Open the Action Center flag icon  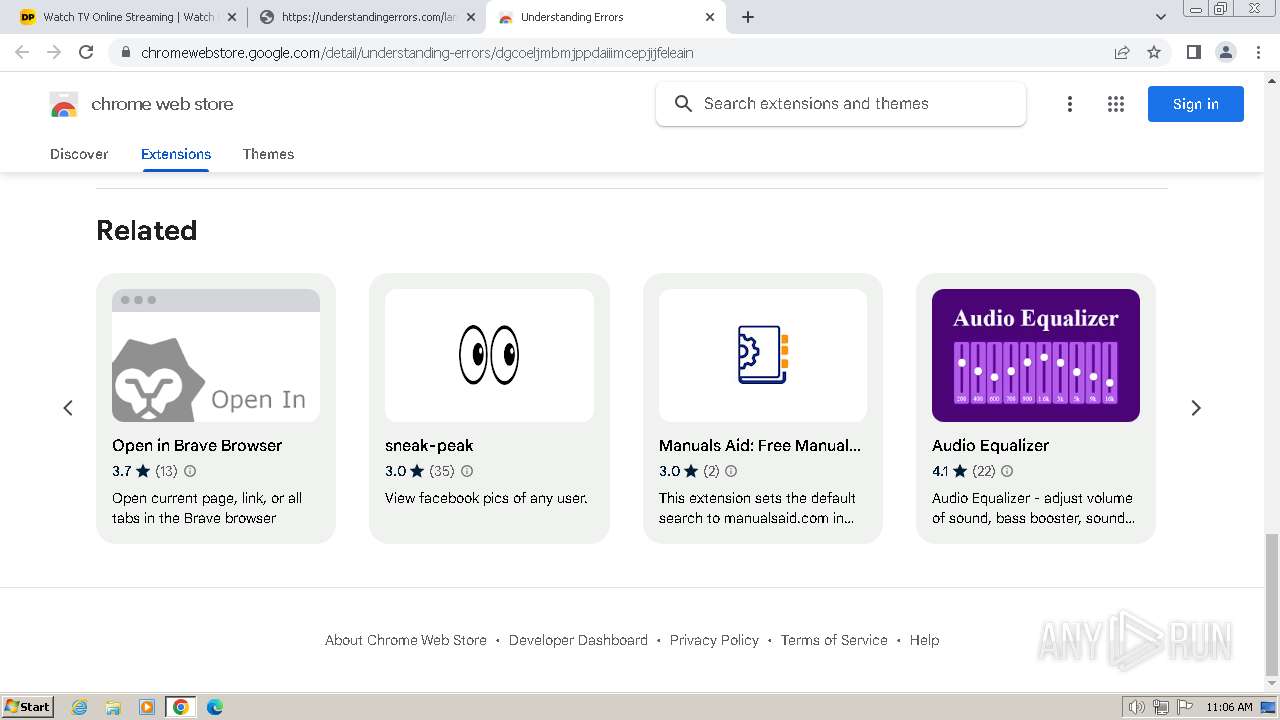[x=1184, y=707]
